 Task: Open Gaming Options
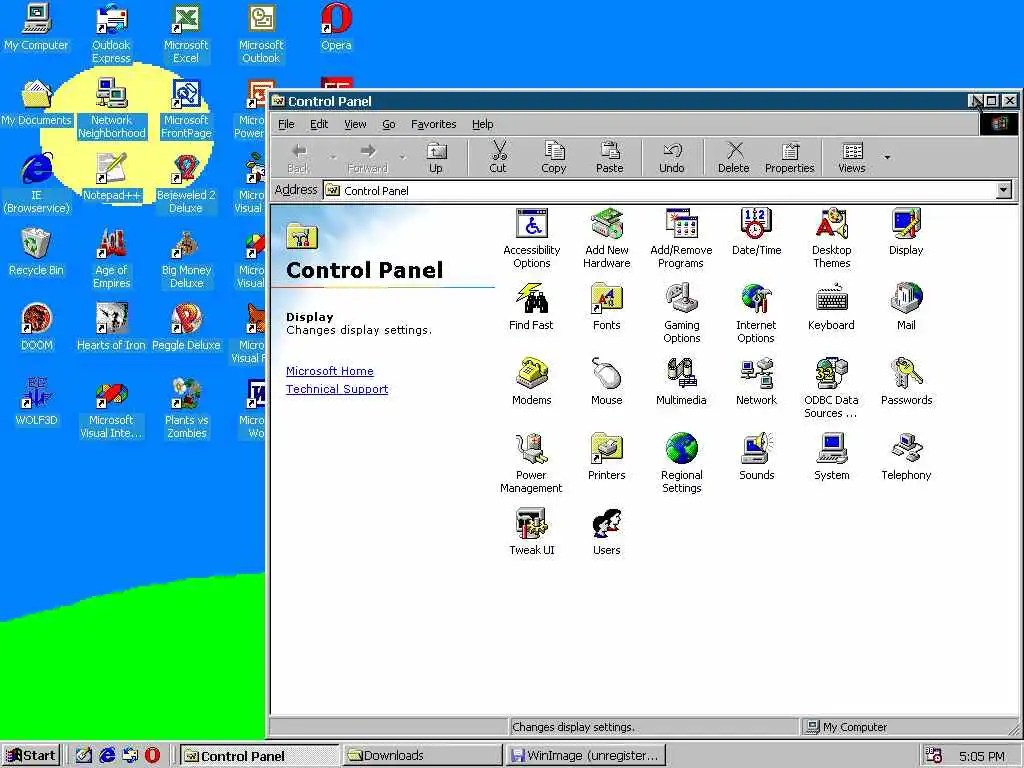pyautogui.click(x=682, y=313)
